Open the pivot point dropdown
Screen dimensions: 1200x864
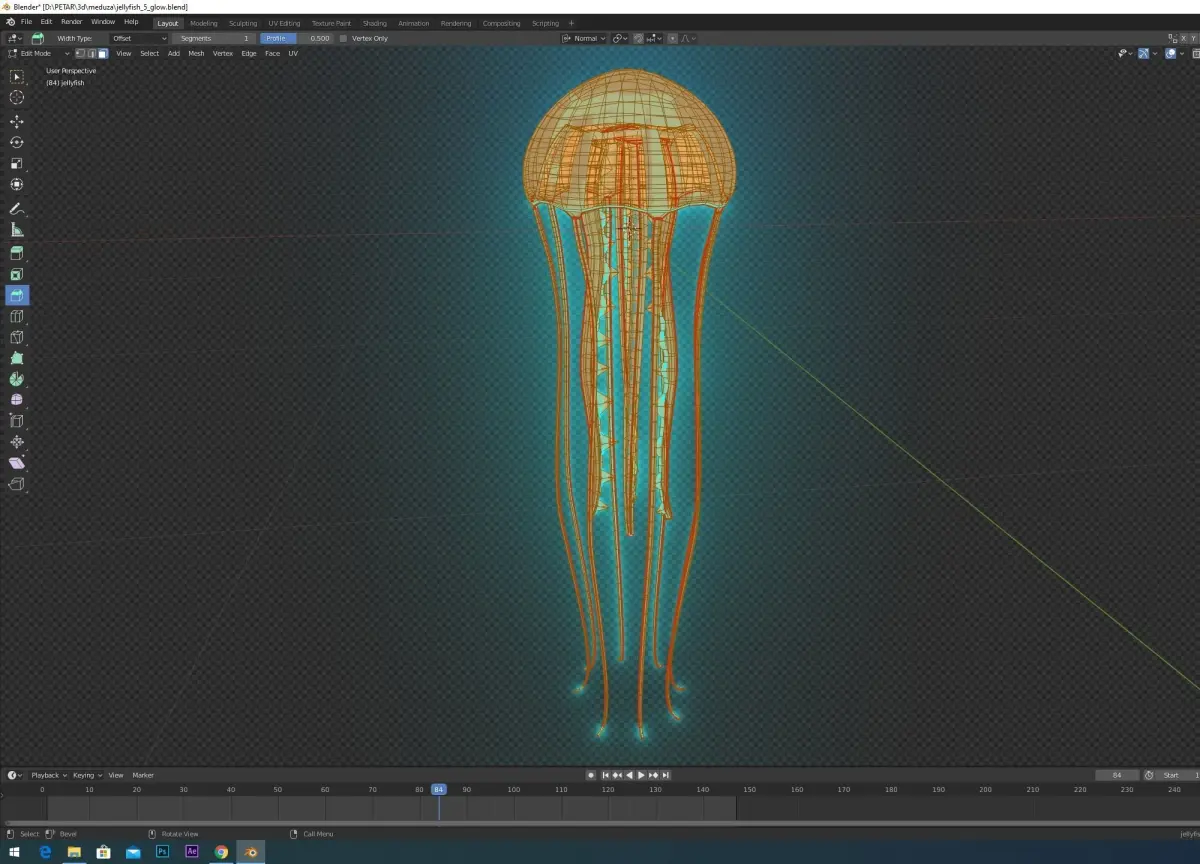coord(619,38)
